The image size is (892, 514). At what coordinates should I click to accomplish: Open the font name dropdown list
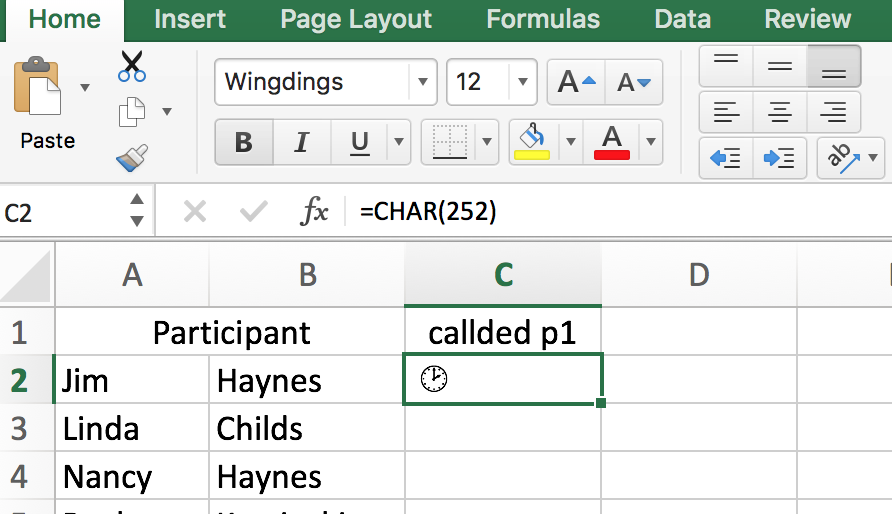(x=423, y=82)
